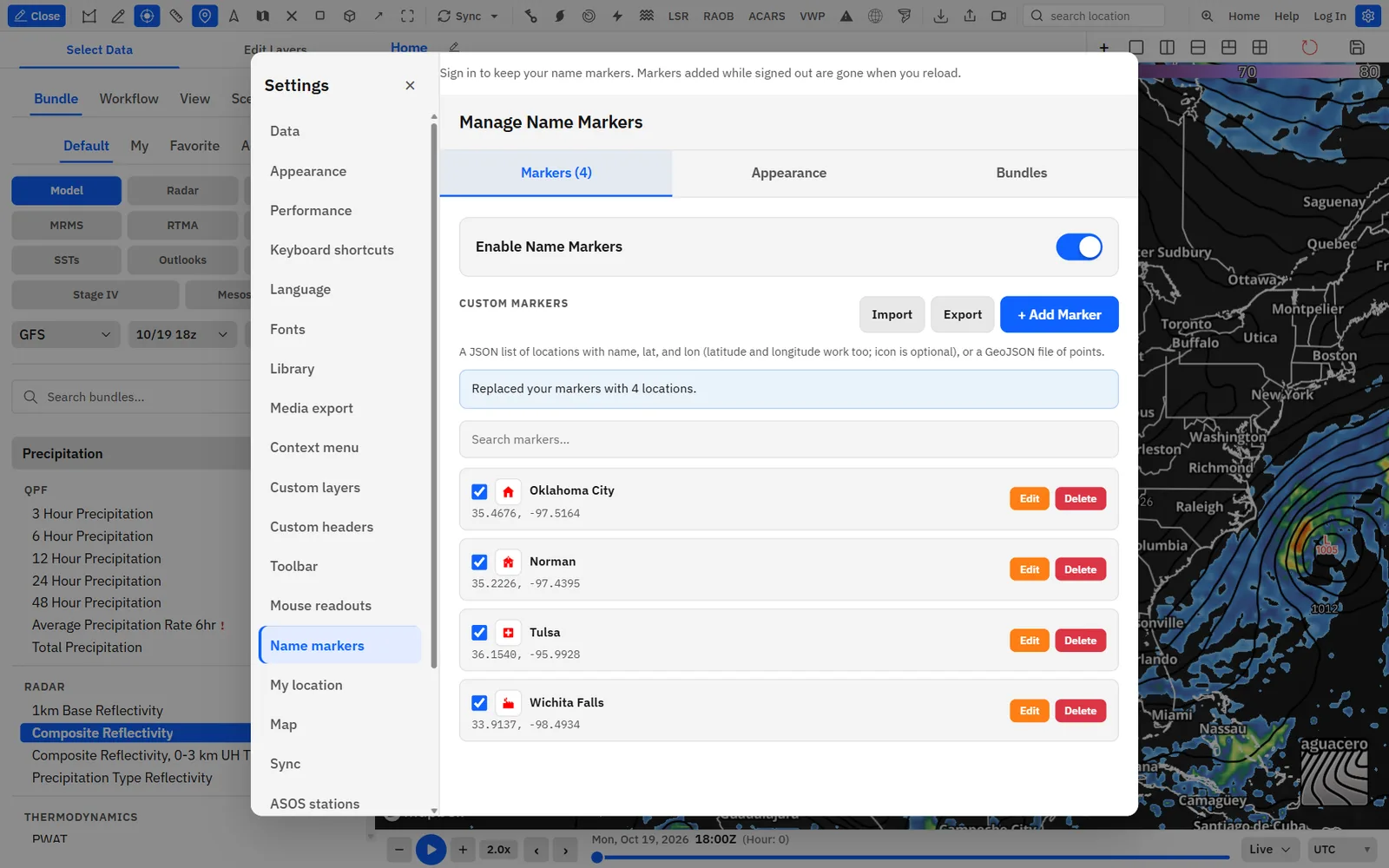Screen dimensions: 1389x868
Task: Uncheck the Oklahoma City marker checkbox
Action: coord(479,492)
